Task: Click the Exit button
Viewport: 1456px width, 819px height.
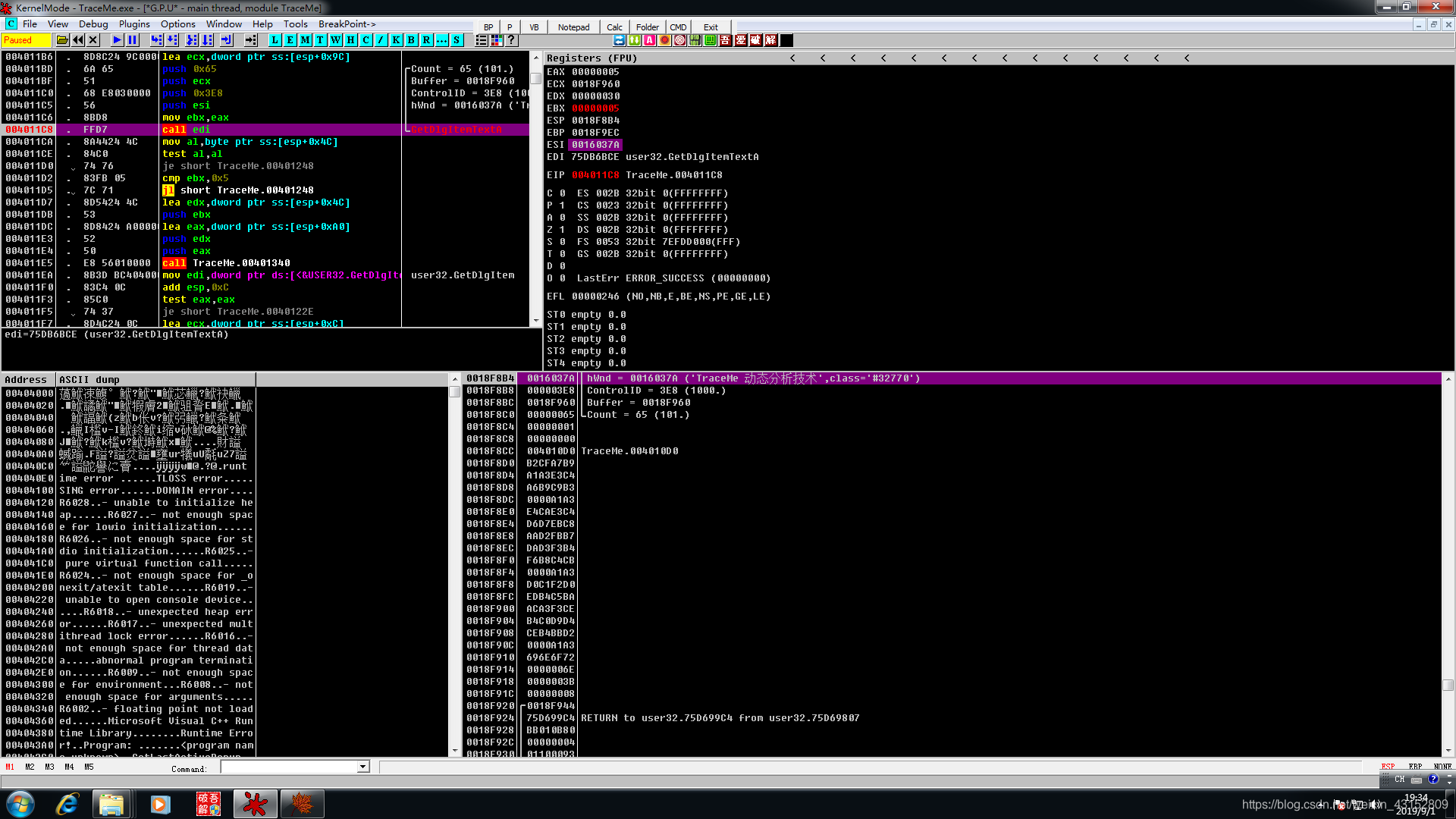Action: coord(711,27)
